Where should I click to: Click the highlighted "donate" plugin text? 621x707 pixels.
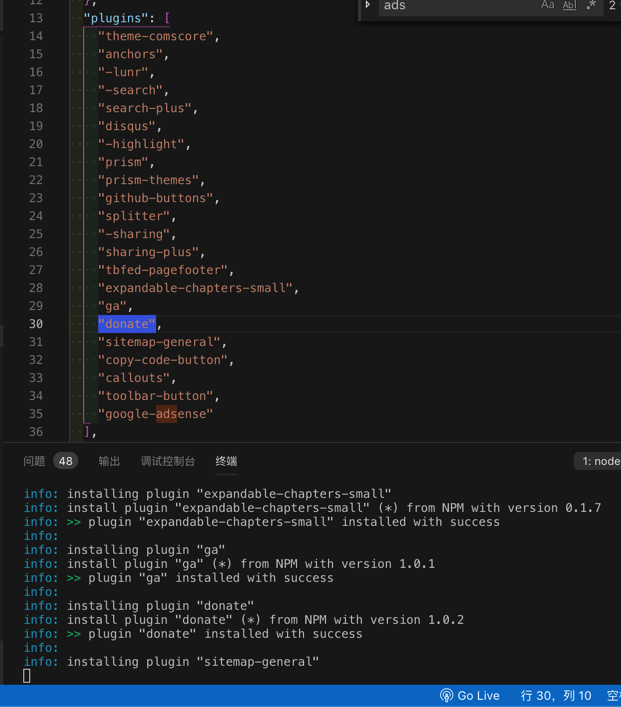coord(127,324)
